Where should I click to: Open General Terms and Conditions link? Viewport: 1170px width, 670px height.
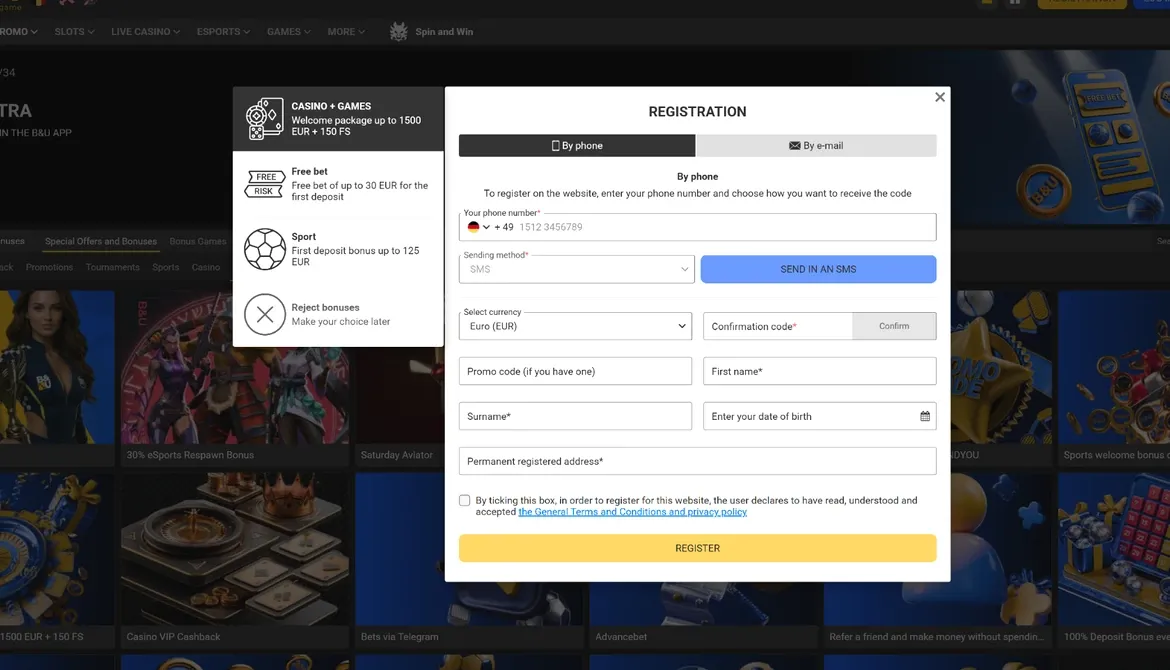click(632, 512)
